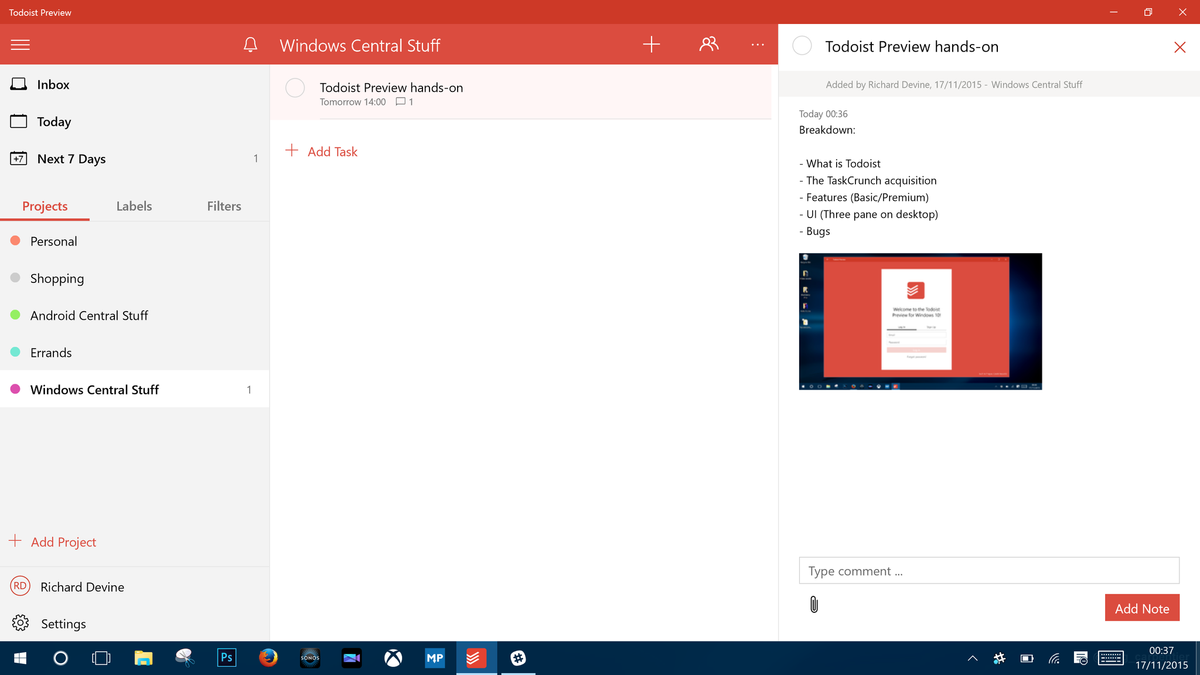Open Settings label
The width and height of the screenshot is (1200, 675).
(63, 624)
